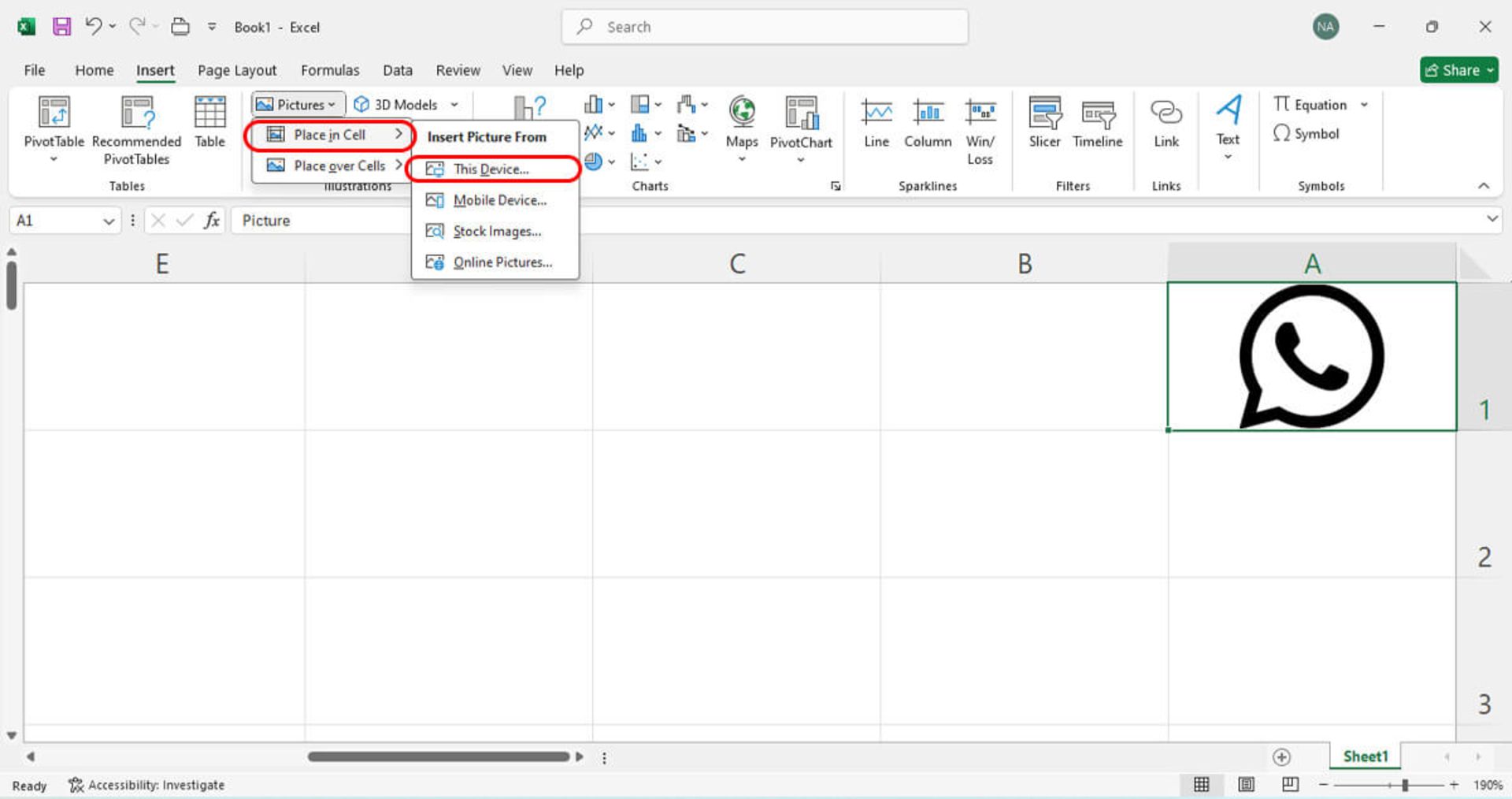The height and width of the screenshot is (799, 1512).
Task: Switch to Page Layout view icon
Action: (x=1246, y=784)
